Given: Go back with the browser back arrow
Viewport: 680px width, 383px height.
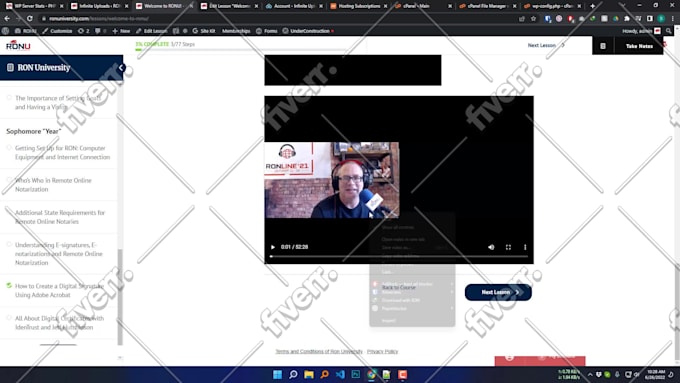Looking at the screenshot, I should (x=7, y=19).
